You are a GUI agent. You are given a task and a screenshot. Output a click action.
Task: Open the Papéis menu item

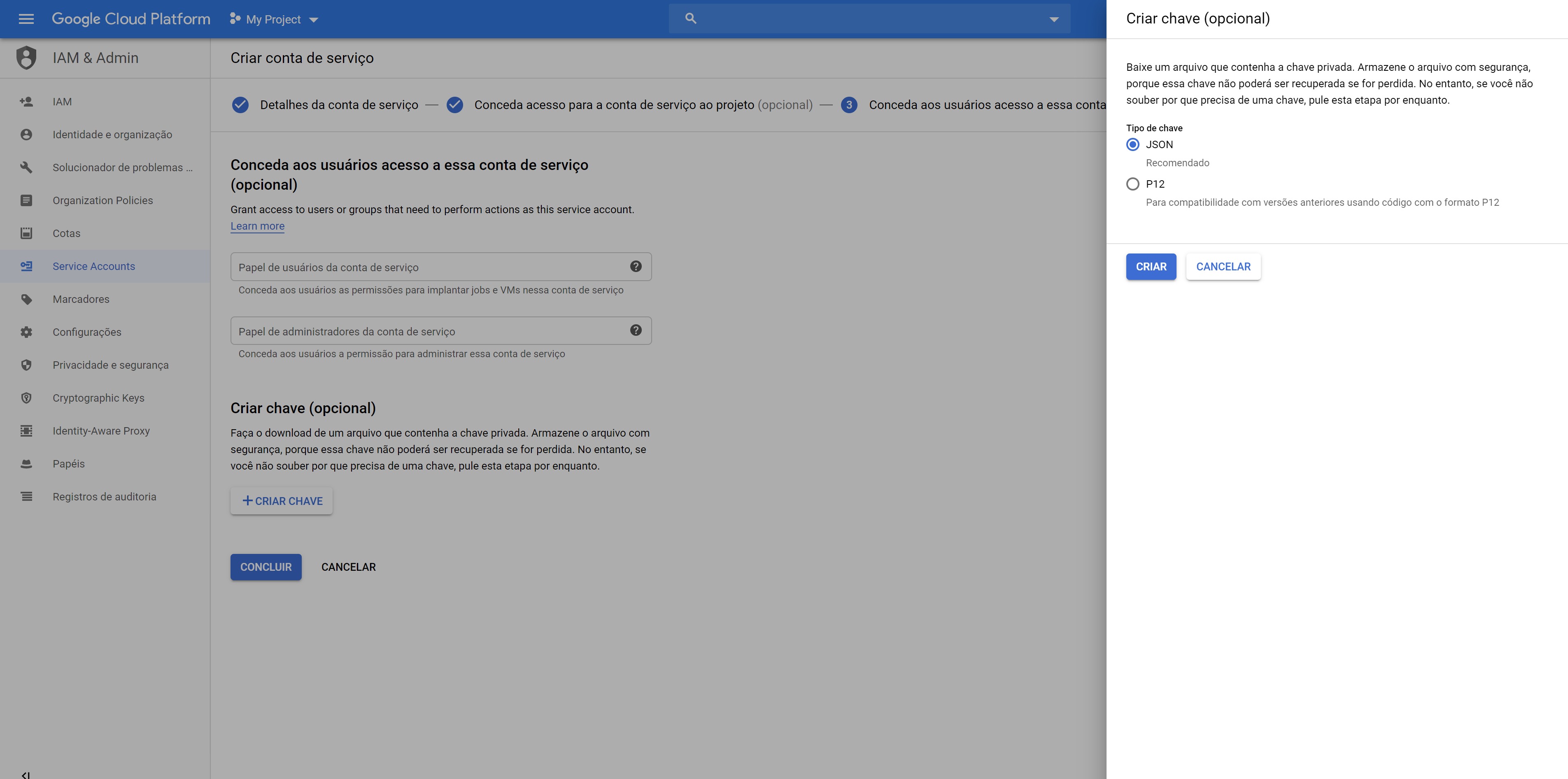point(105,464)
